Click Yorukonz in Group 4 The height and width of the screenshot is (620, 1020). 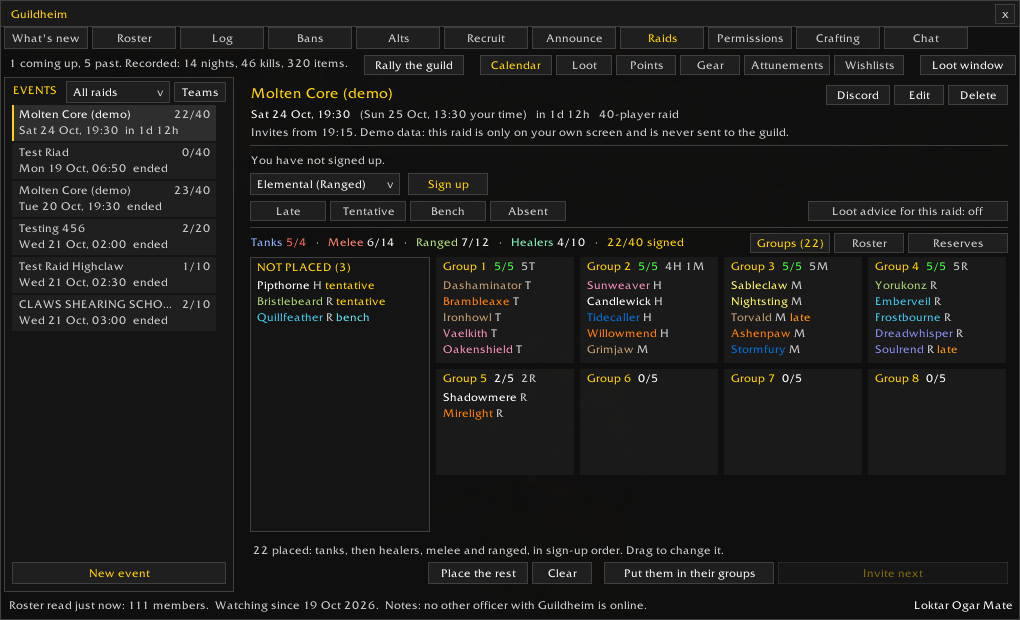906,286
